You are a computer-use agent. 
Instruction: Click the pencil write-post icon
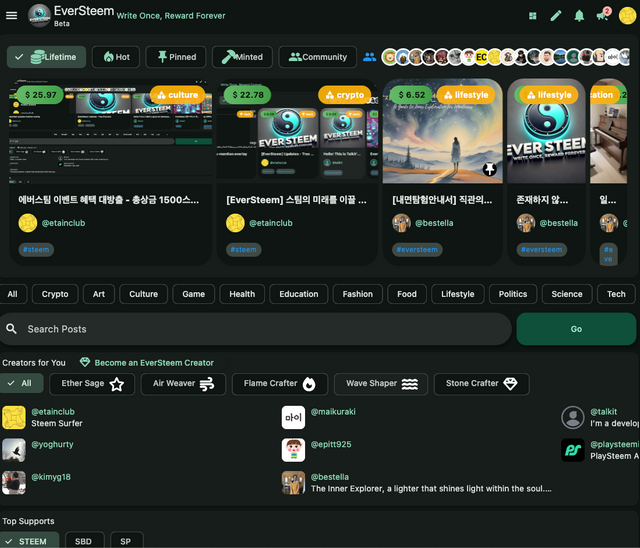click(x=556, y=16)
